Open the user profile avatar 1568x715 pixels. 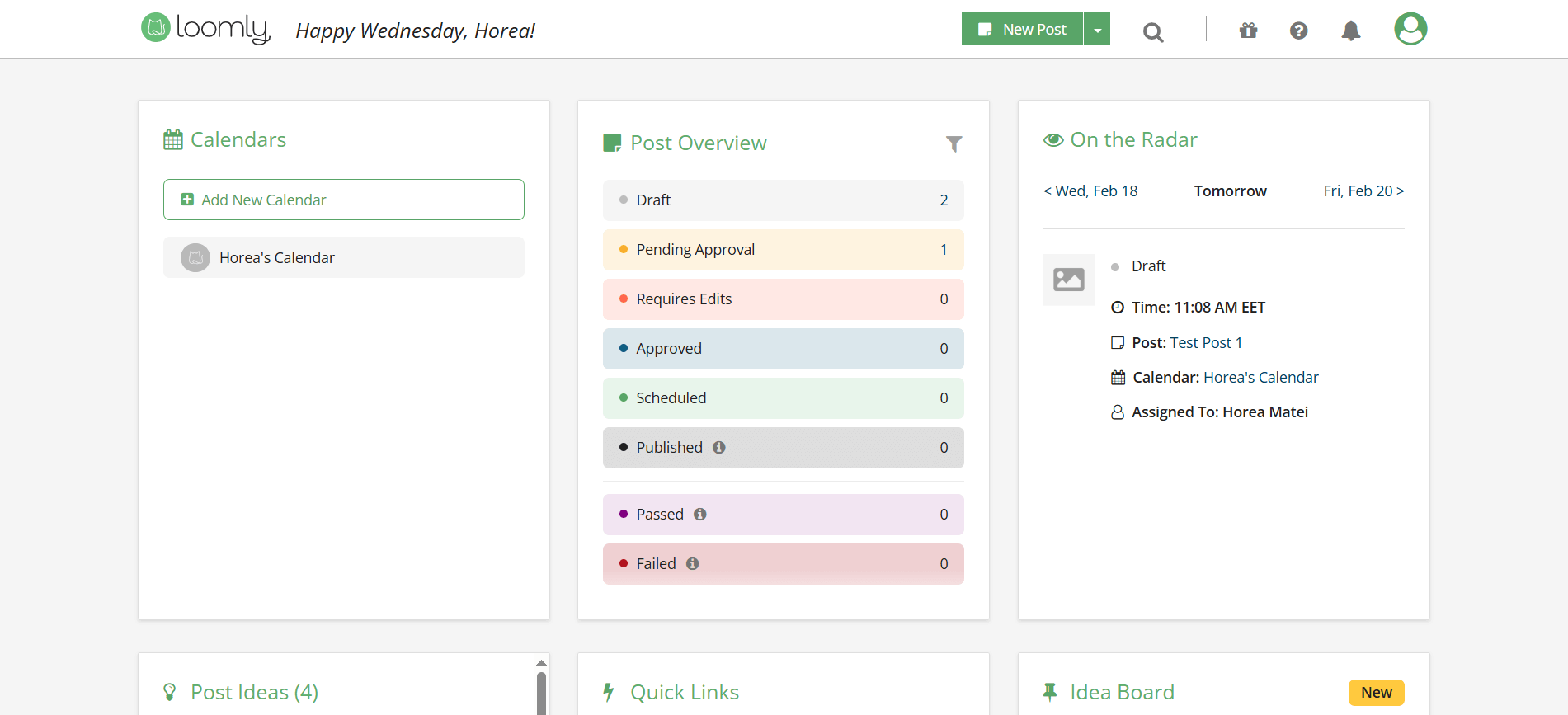(1410, 29)
